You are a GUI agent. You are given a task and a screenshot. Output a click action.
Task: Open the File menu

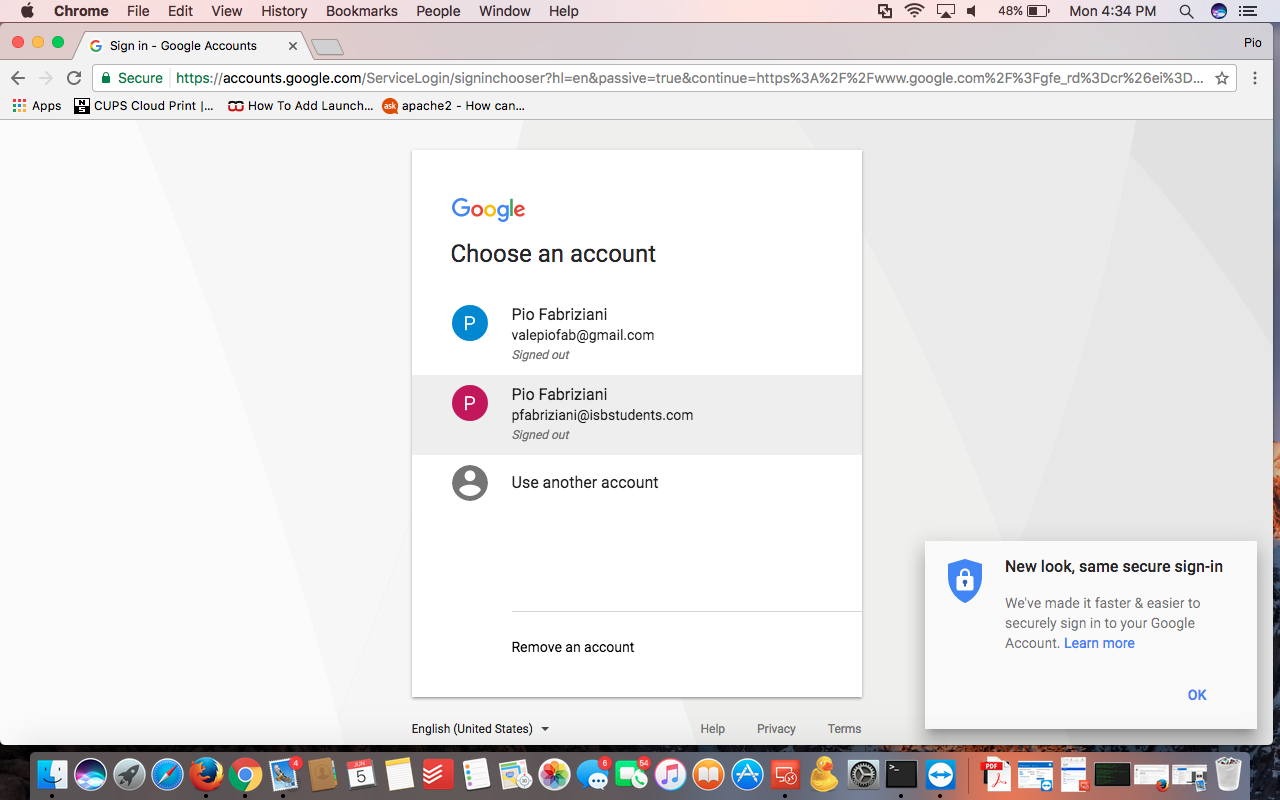(138, 11)
